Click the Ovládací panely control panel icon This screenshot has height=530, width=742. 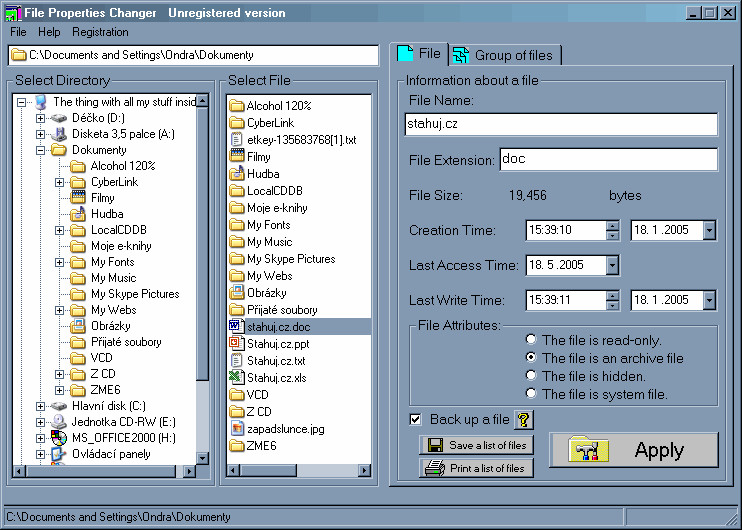pos(59,454)
